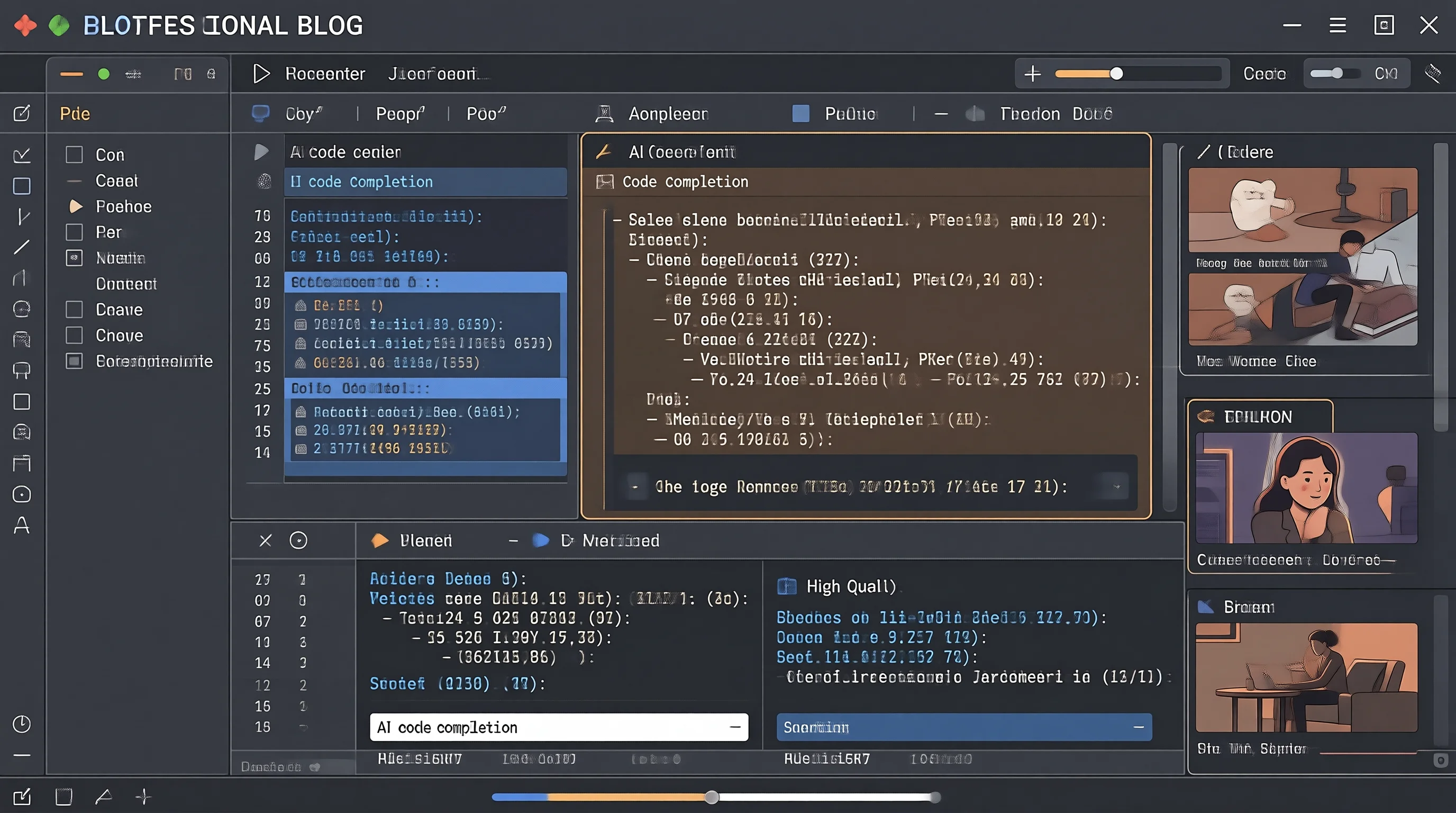Toggle the Nueuin checkbox
The height and width of the screenshot is (813, 1456).
pos(74,258)
